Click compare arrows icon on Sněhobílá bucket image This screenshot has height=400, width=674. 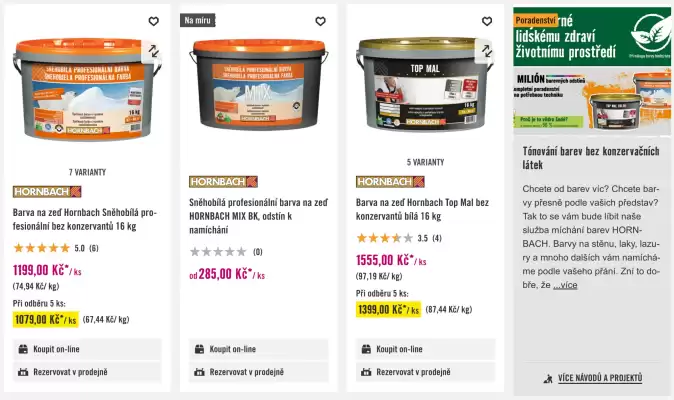[153, 51]
